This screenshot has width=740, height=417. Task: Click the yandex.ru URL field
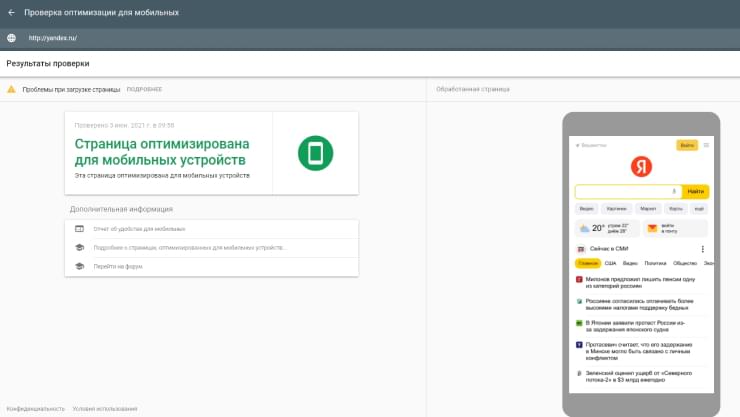click(53, 38)
